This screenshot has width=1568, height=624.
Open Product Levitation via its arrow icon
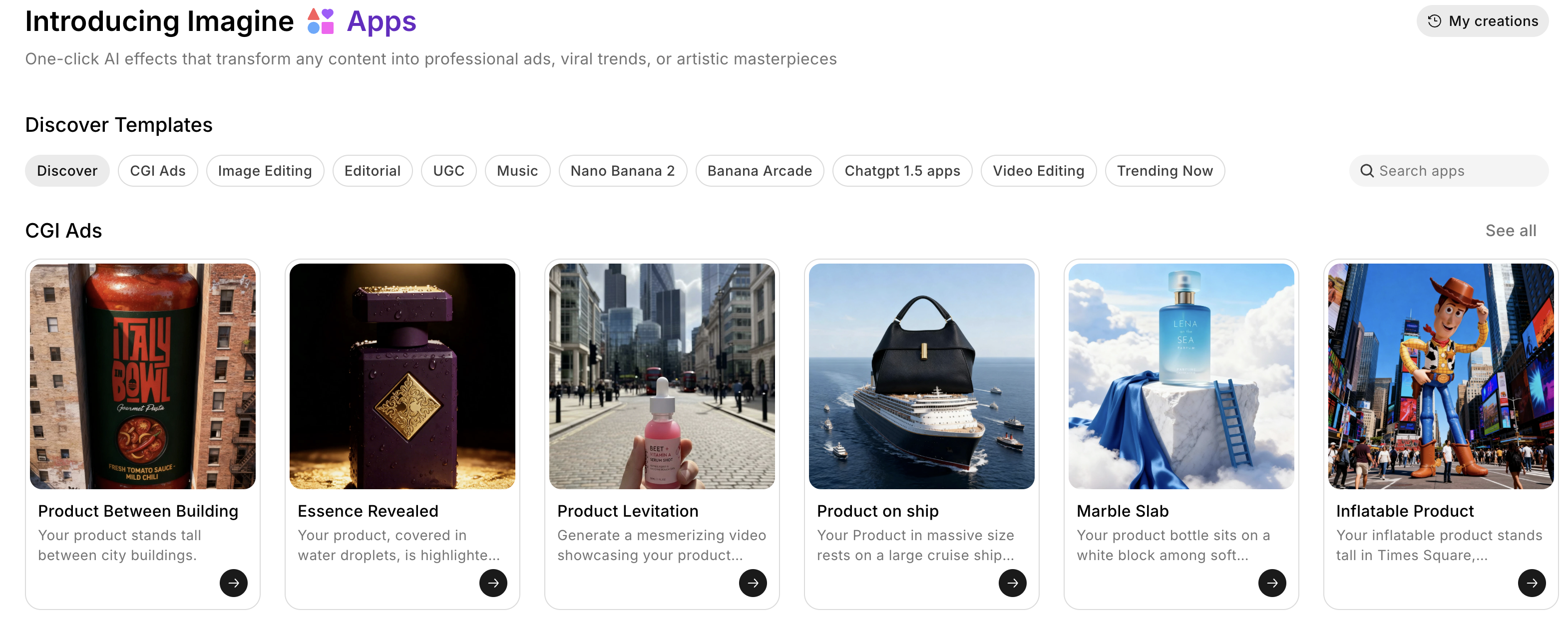pyautogui.click(x=753, y=583)
